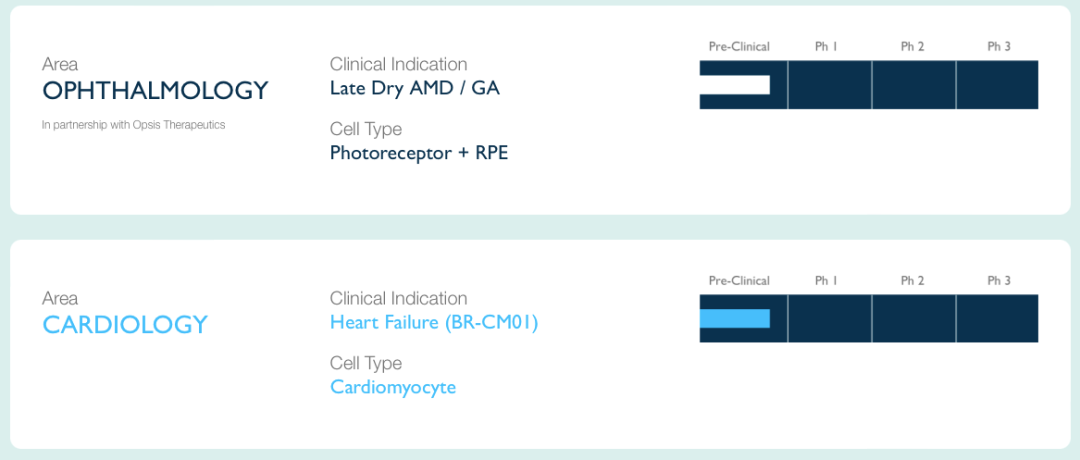The width and height of the screenshot is (1080, 460).
Task: Click the Ph 2 label above Ophthalmology bar
Action: 912,47
